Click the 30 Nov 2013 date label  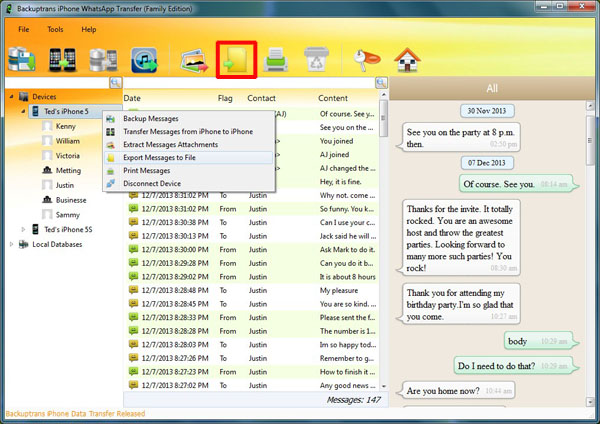(x=487, y=111)
